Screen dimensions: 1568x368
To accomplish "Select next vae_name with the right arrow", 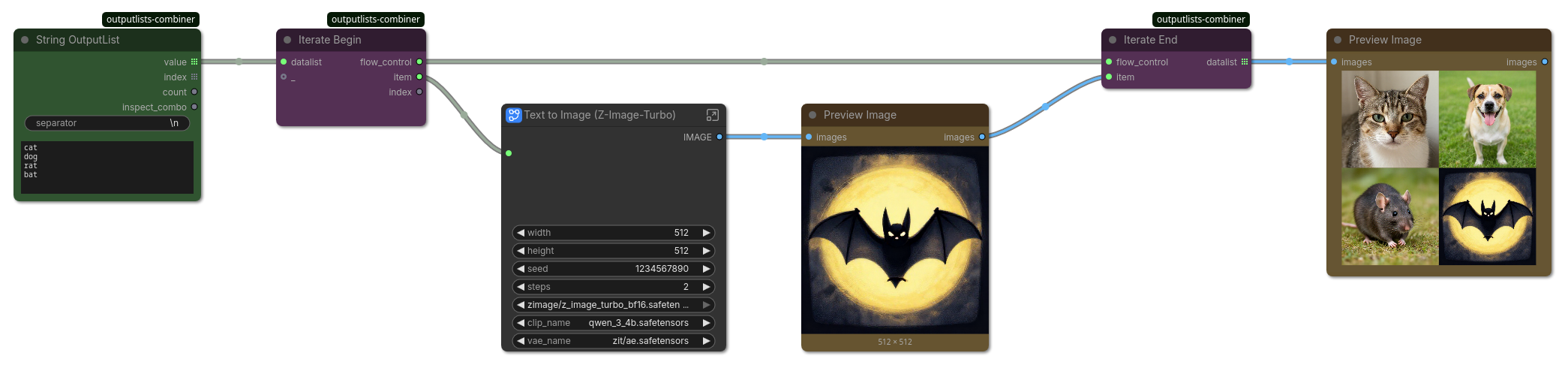I will pyautogui.click(x=706, y=341).
